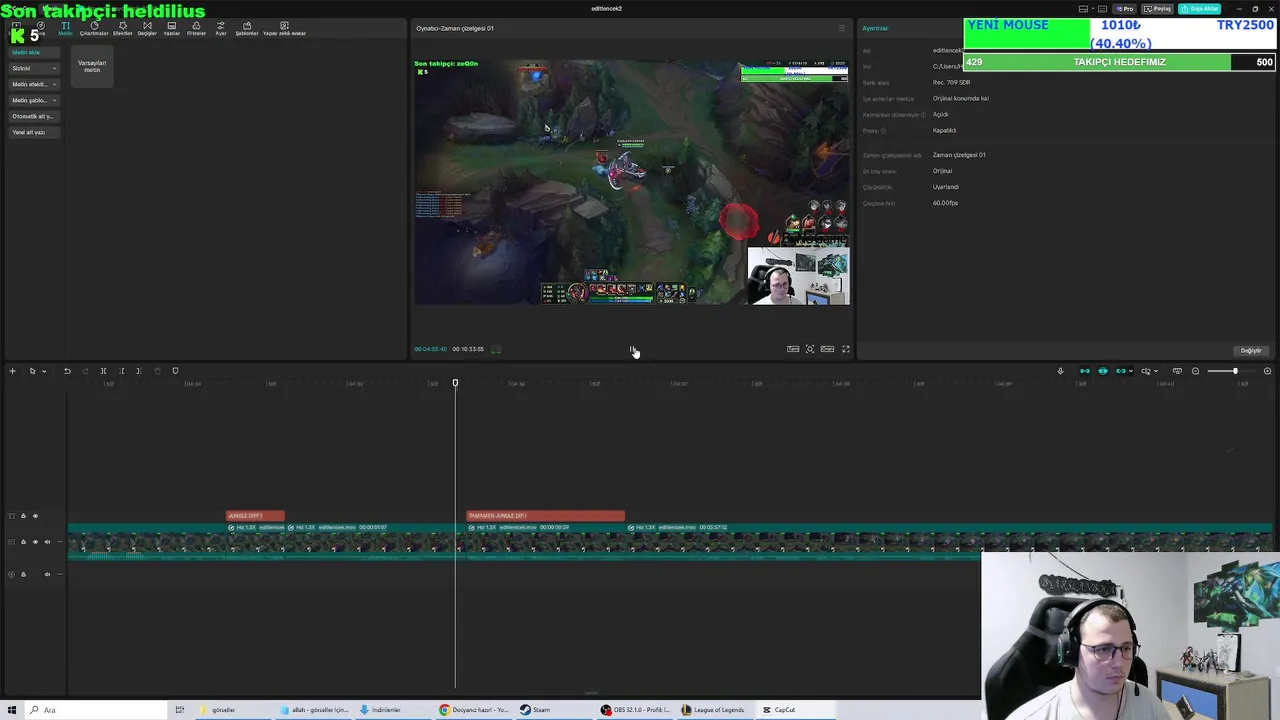Toggle auto snapping on timeline
The height and width of the screenshot is (720, 1280).
click(x=1103, y=371)
